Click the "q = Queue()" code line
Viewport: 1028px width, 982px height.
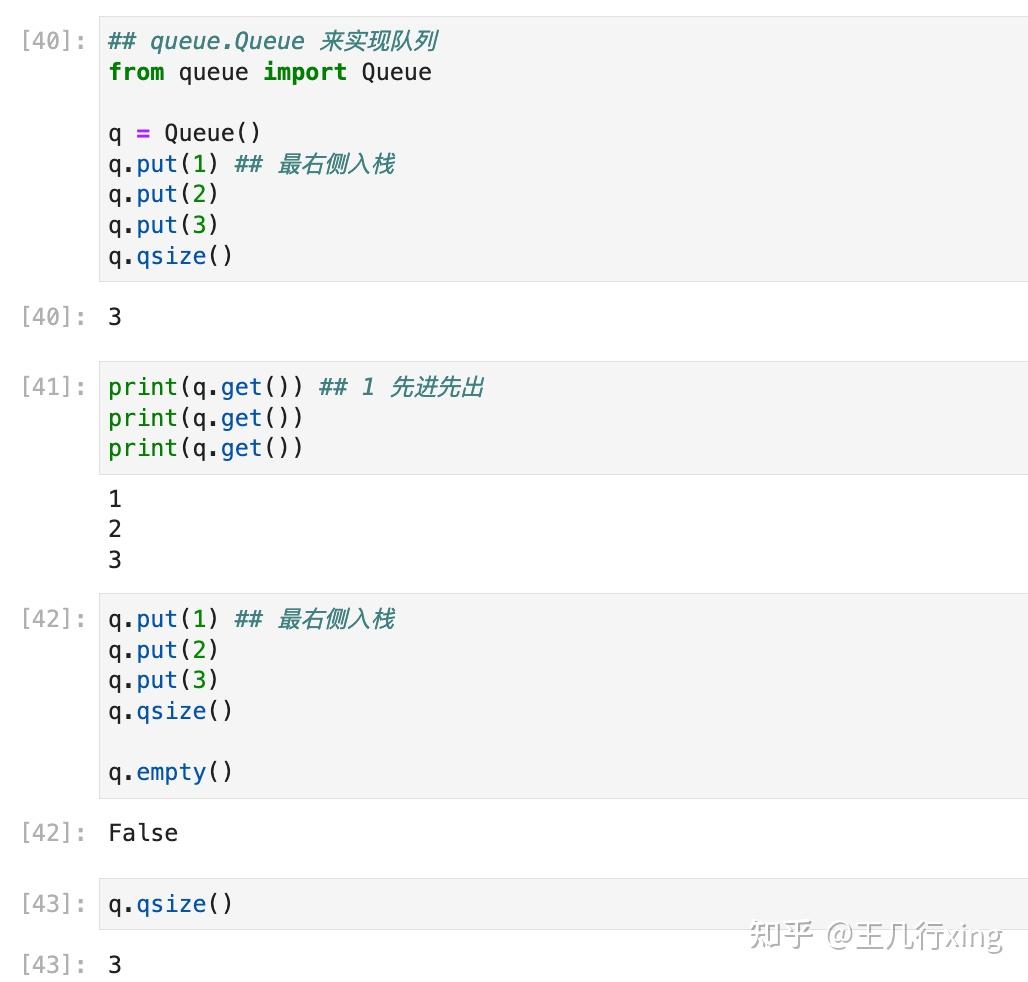point(184,133)
